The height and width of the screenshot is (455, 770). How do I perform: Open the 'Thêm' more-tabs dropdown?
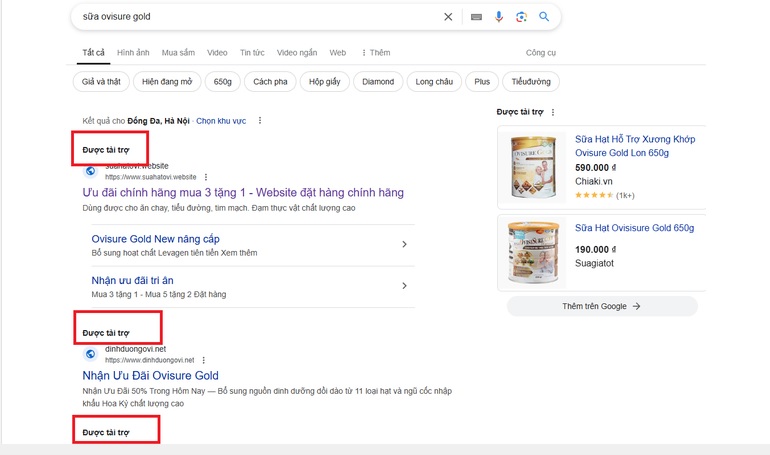[x=376, y=53]
